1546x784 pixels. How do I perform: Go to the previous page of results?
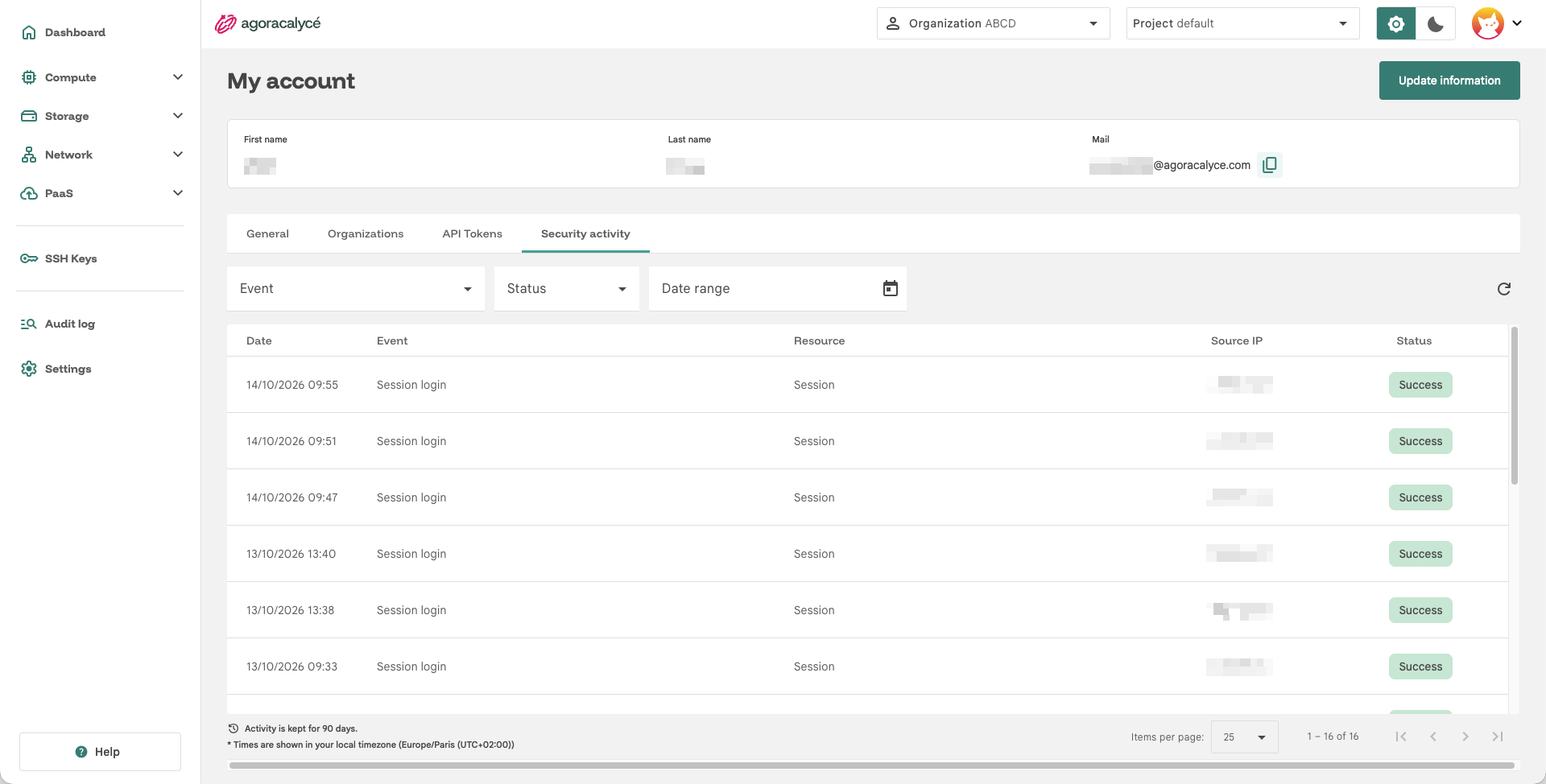(x=1433, y=737)
